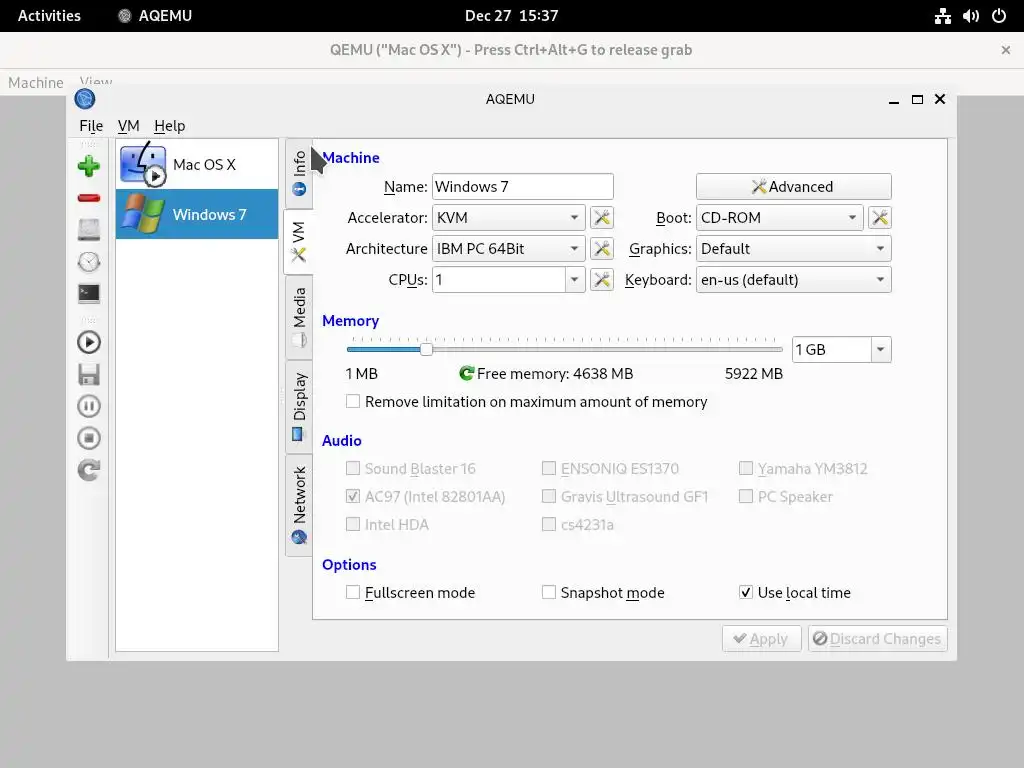
Task: Open the Help menu
Action: point(170,125)
